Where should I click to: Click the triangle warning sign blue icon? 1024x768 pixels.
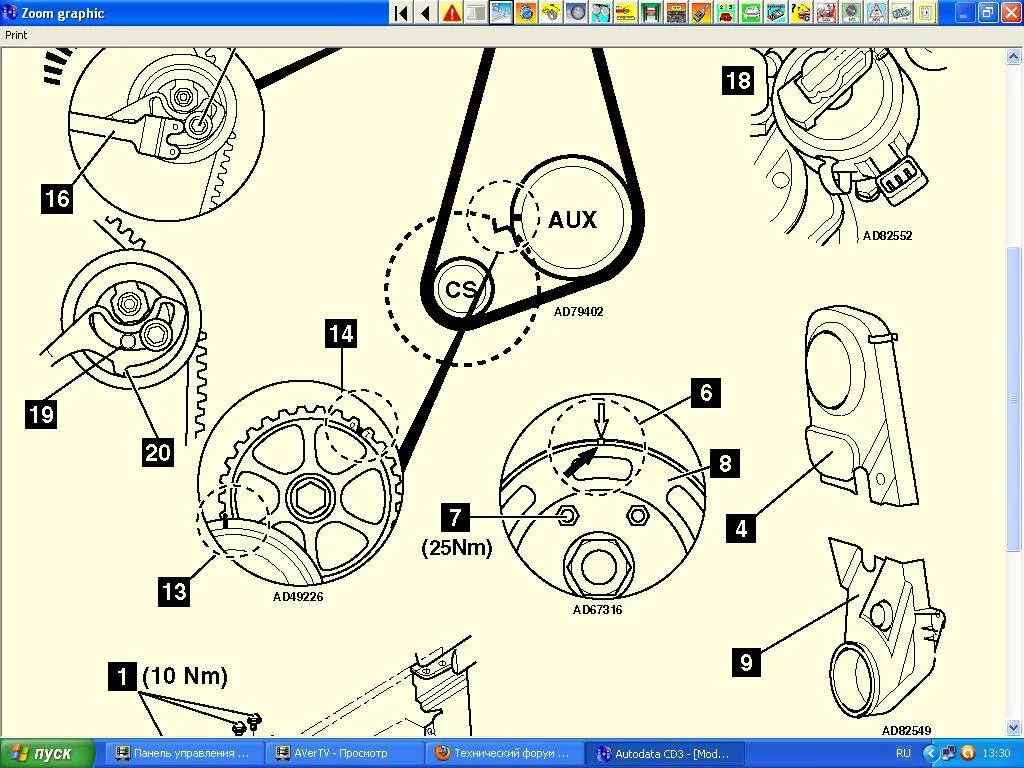coord(874,12)
